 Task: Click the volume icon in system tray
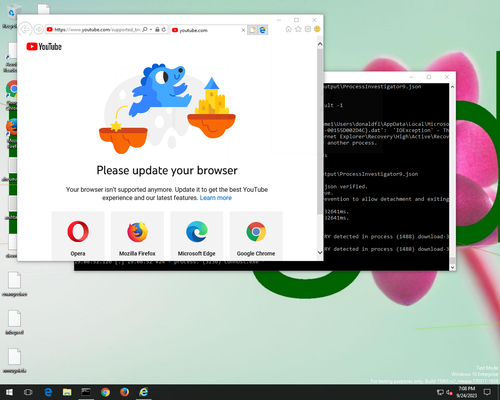pyautogui.click(x=449, y=392)
